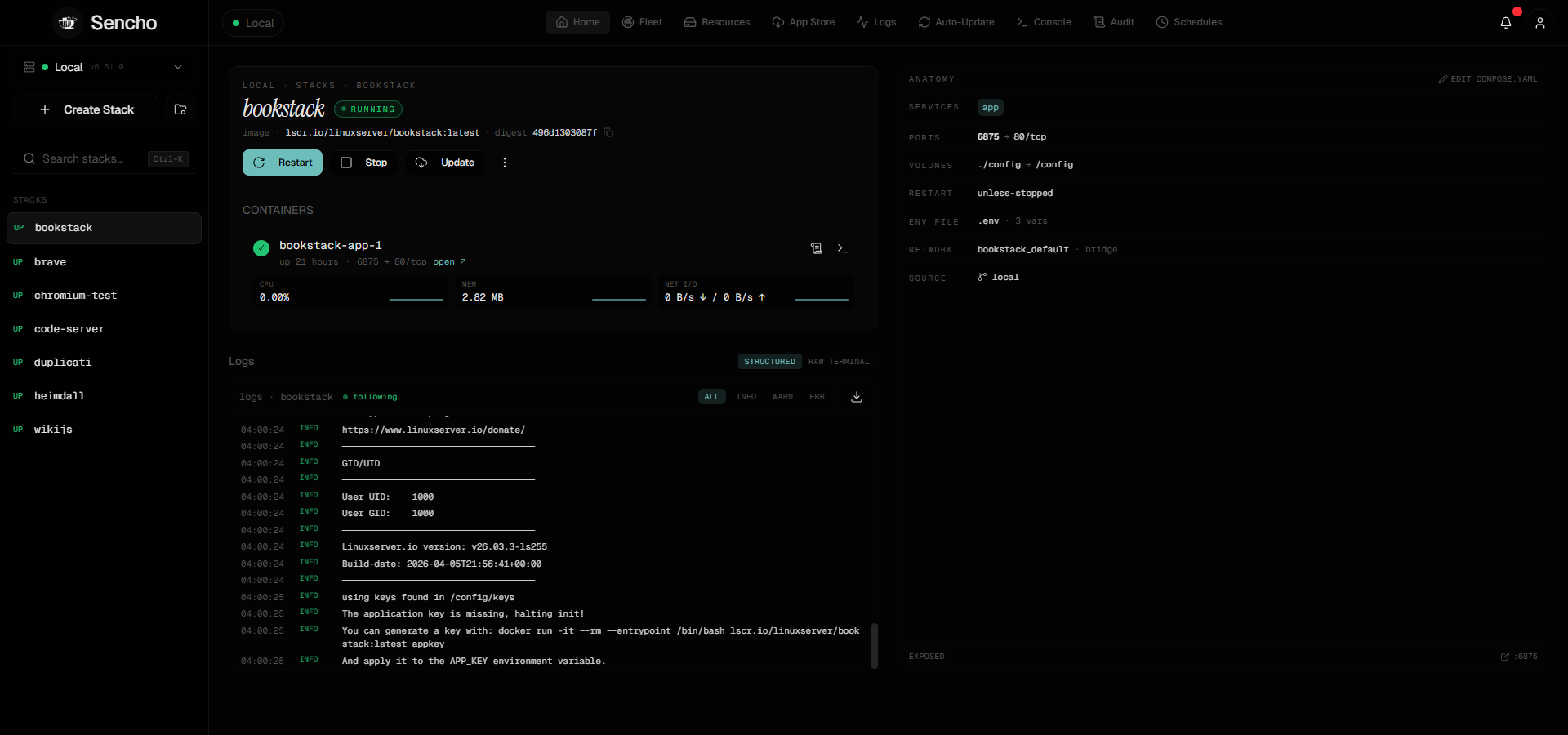Filter logs by INFO level

pos(746,397)
